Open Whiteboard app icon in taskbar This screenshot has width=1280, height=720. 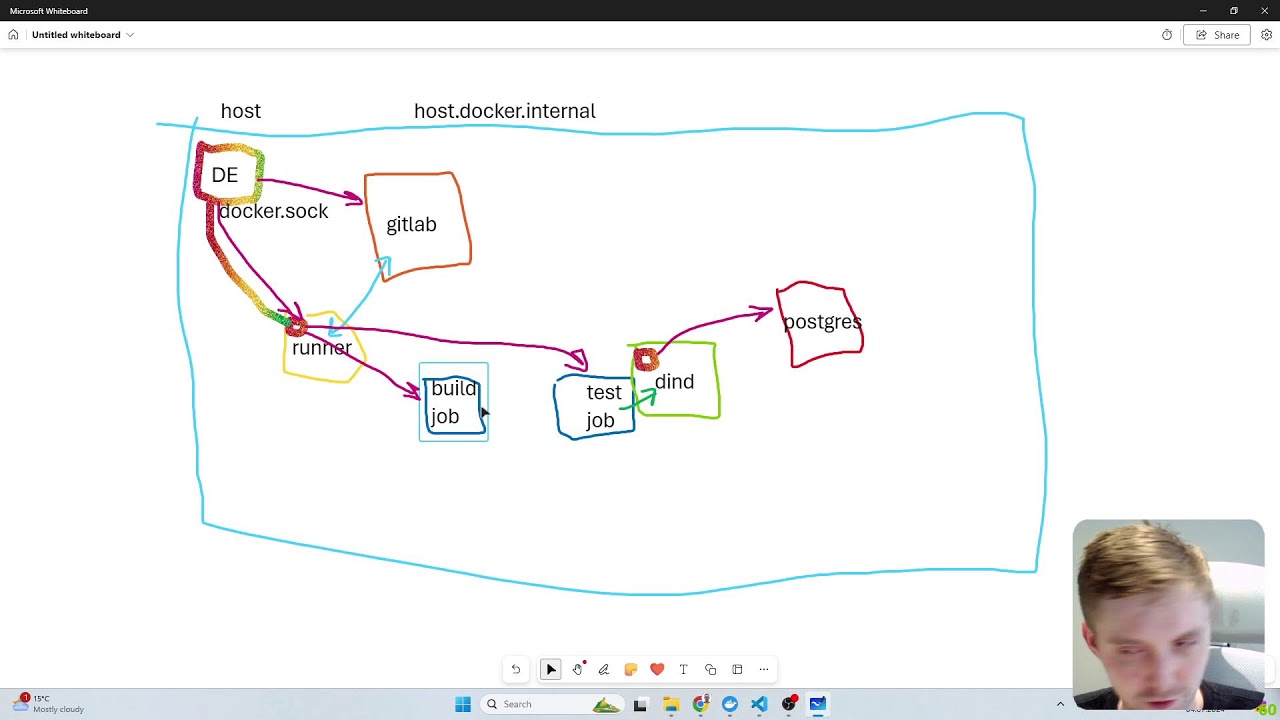tap(818, 704)
